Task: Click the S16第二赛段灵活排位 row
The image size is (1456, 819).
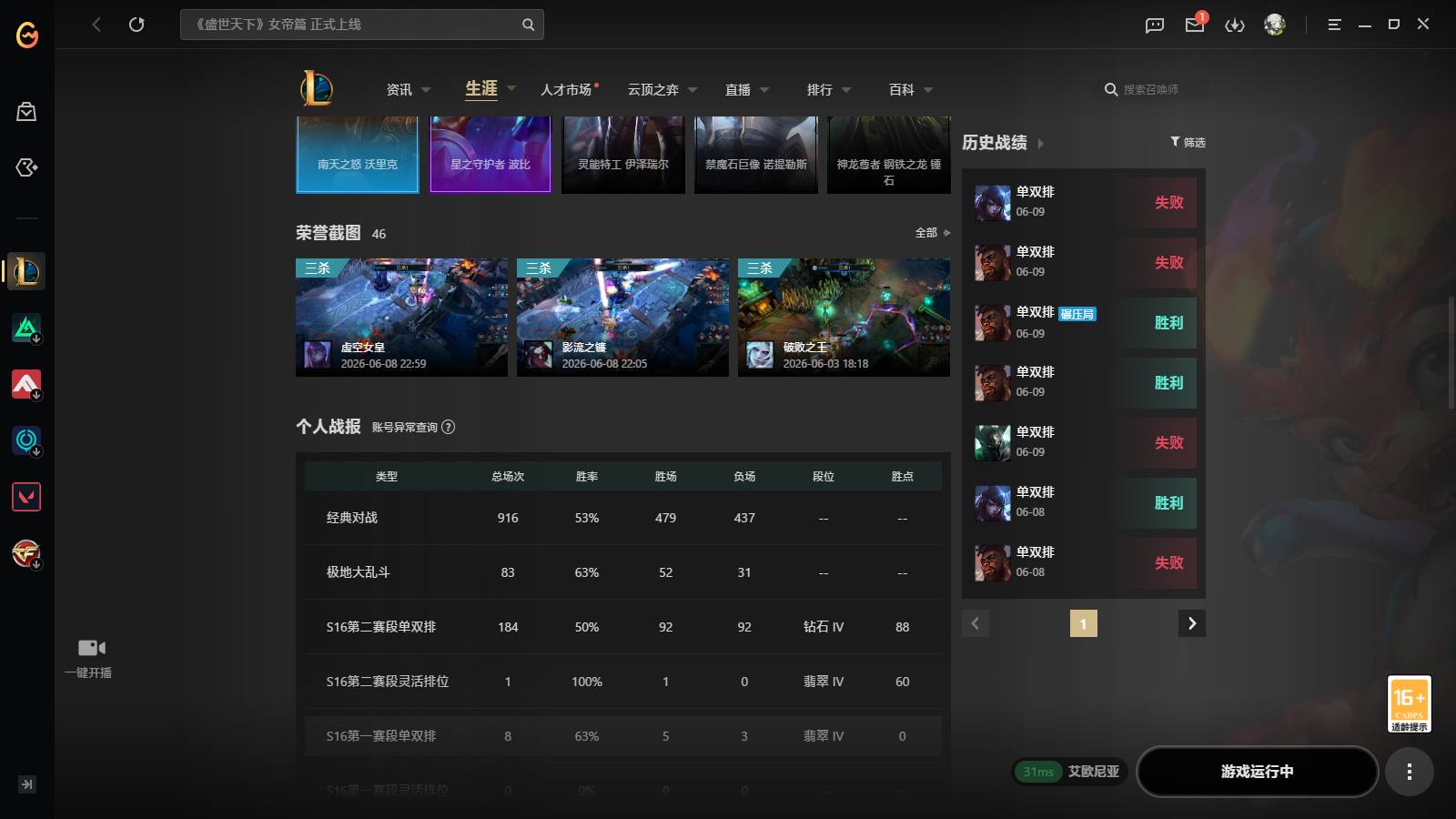Action: [623, 682]
